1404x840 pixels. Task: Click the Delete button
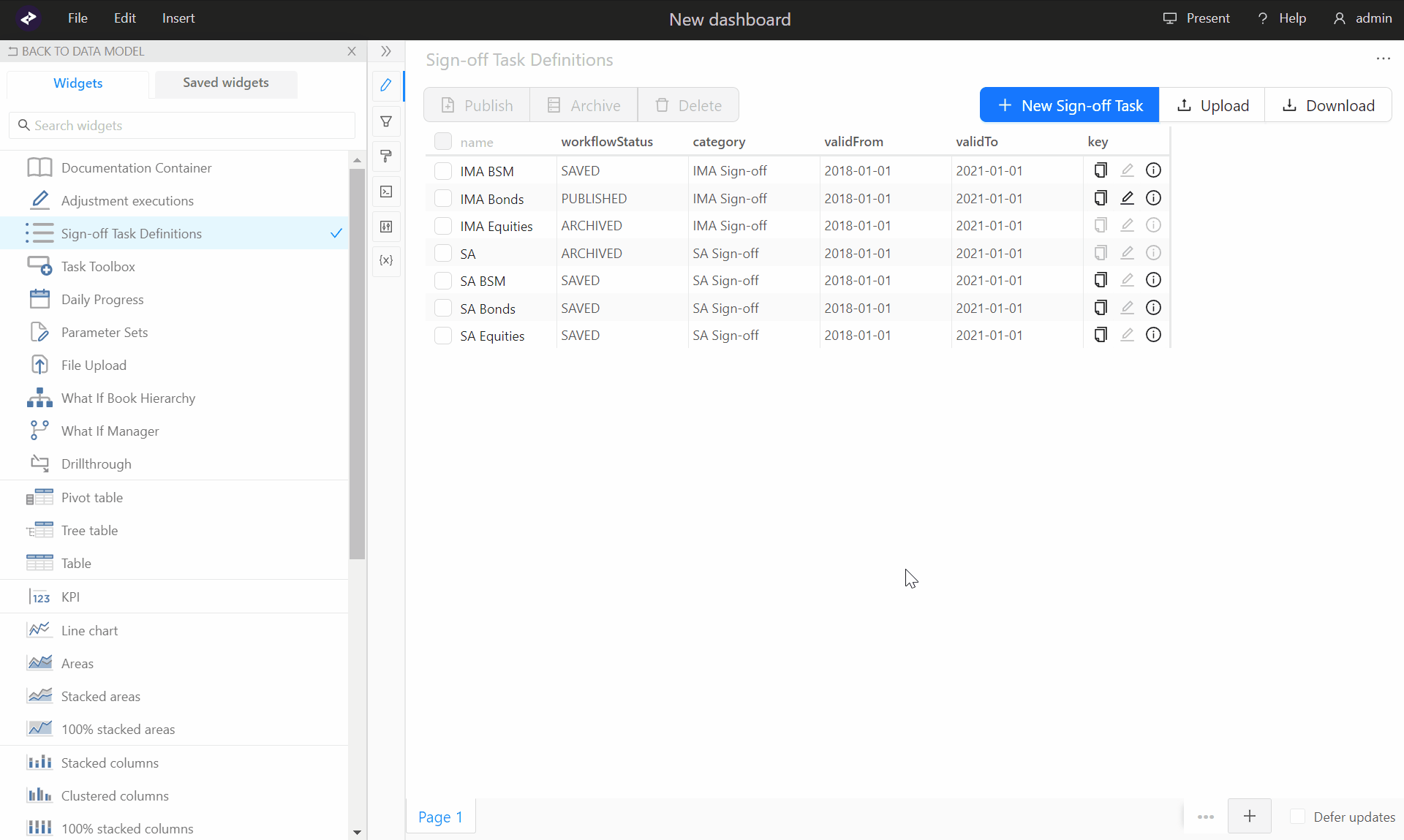pyautogui.click(x=689, y=105)
